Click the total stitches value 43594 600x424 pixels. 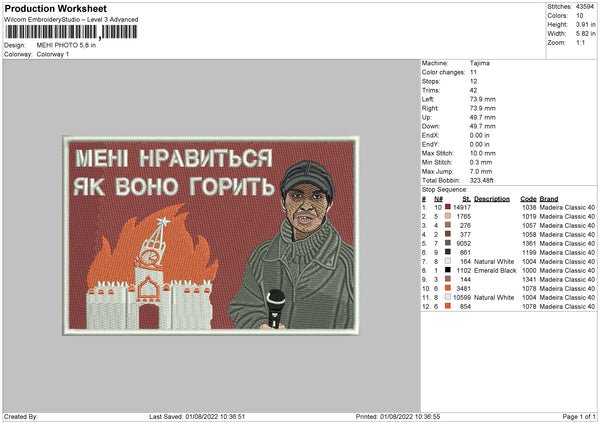[x=585, y=7]
